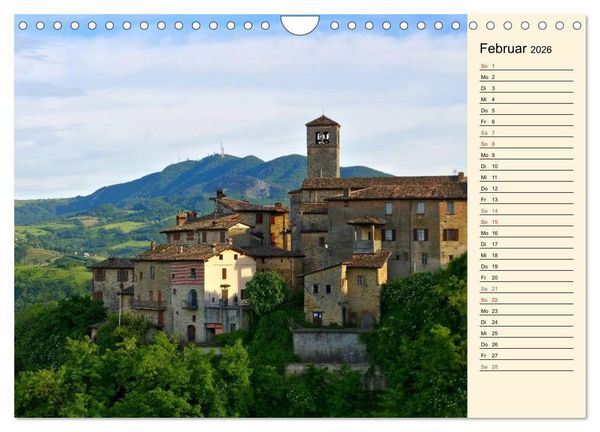600x432 pixels.
Task: Select the "Mi 4" date row
Action: point(527,99)
